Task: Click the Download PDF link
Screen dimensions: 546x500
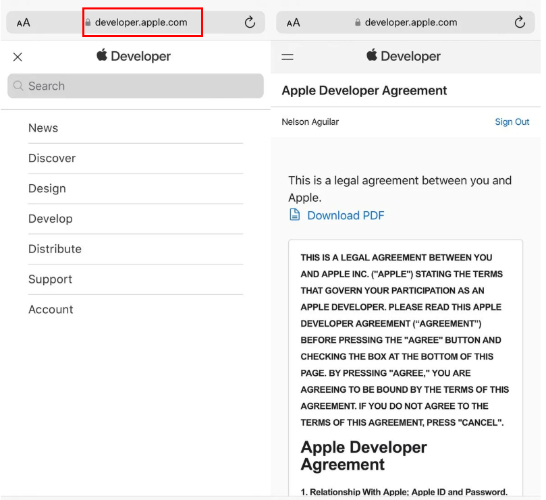Action: tap(345, 216)
